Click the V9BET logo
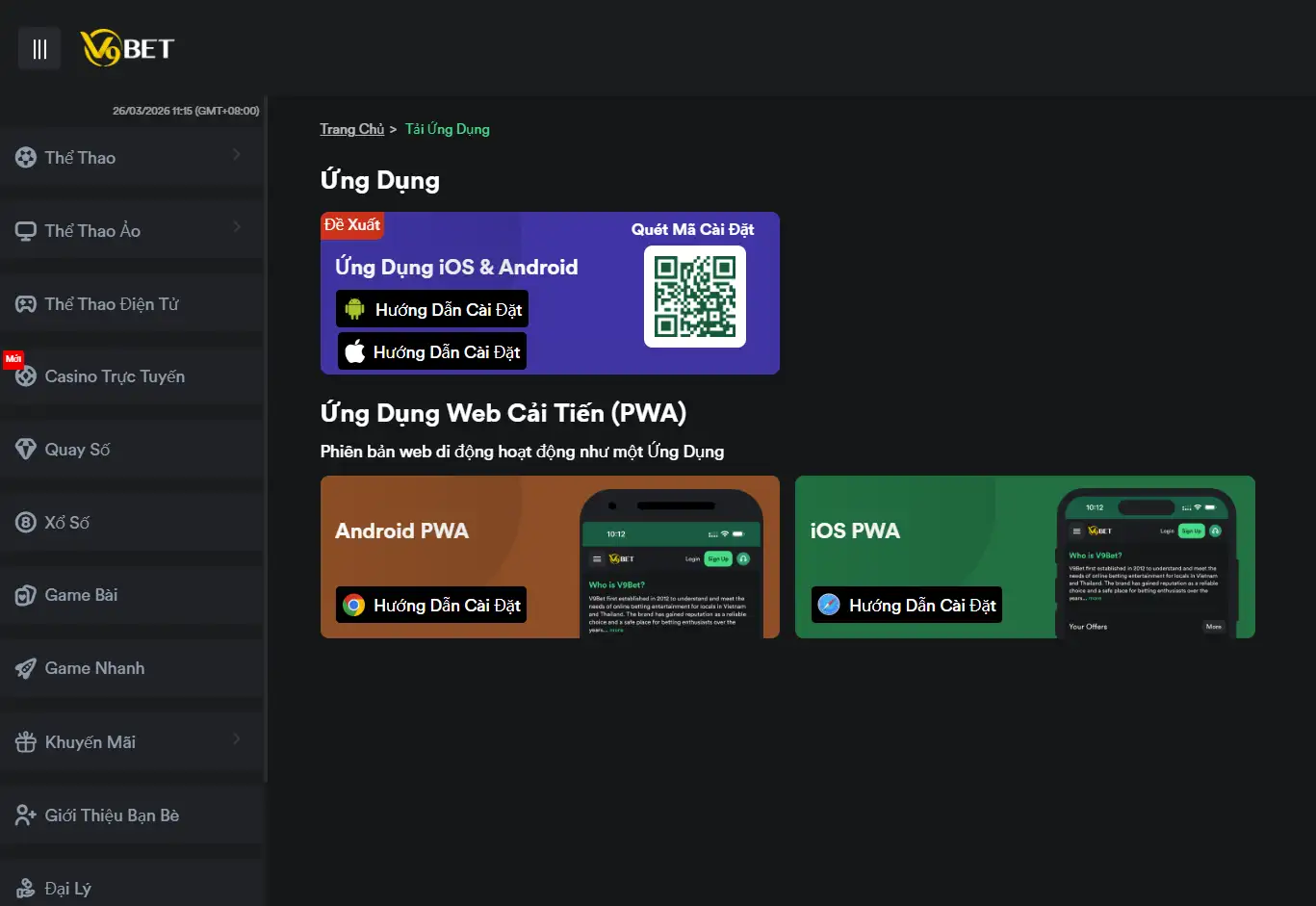The height and width of the screenshot is (906, 1316). 127,48
